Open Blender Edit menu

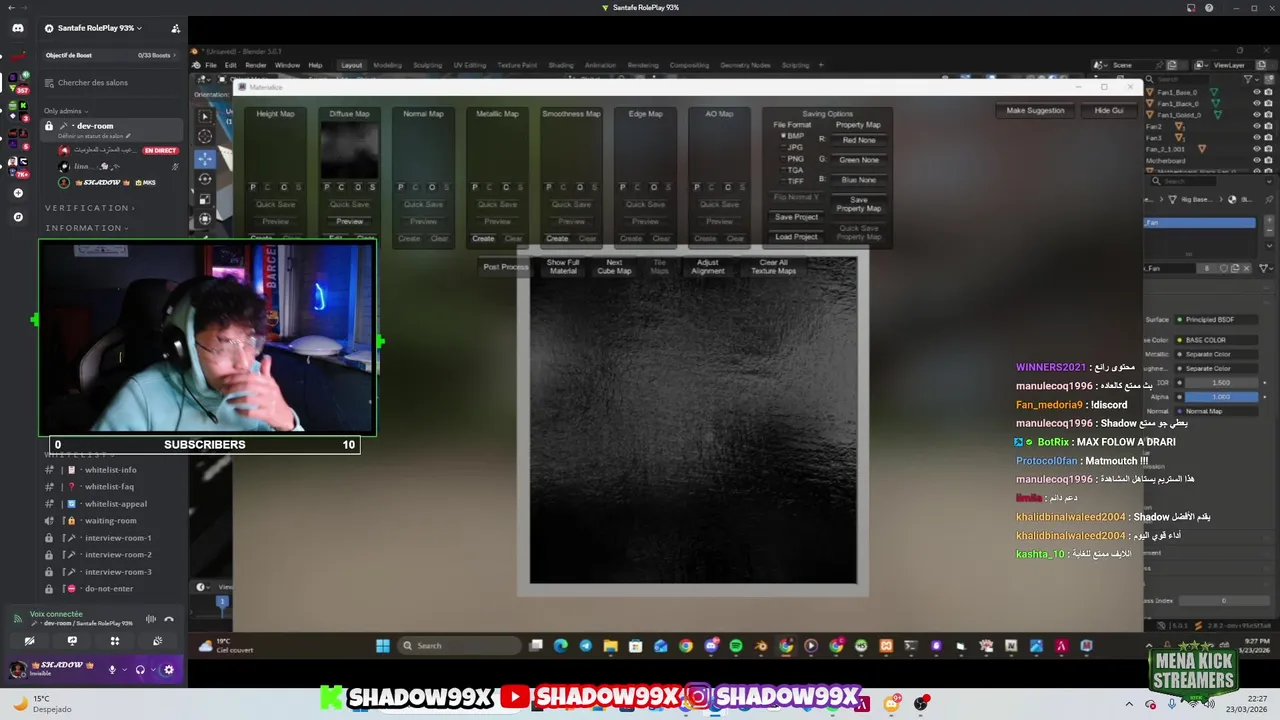coord(231,65)
